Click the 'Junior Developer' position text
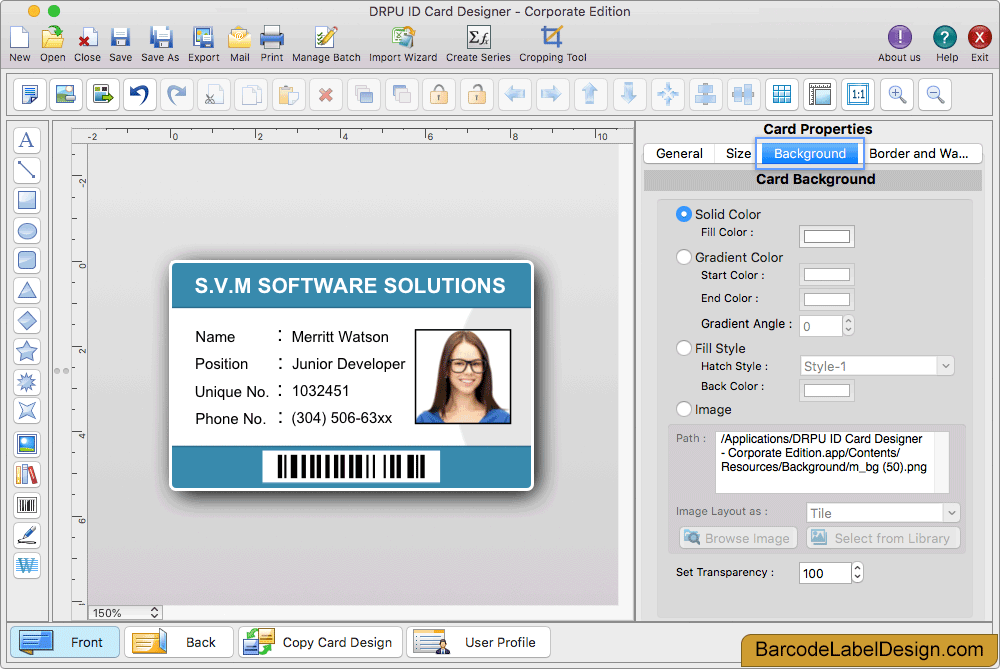1000x669 pixels. 348,364
